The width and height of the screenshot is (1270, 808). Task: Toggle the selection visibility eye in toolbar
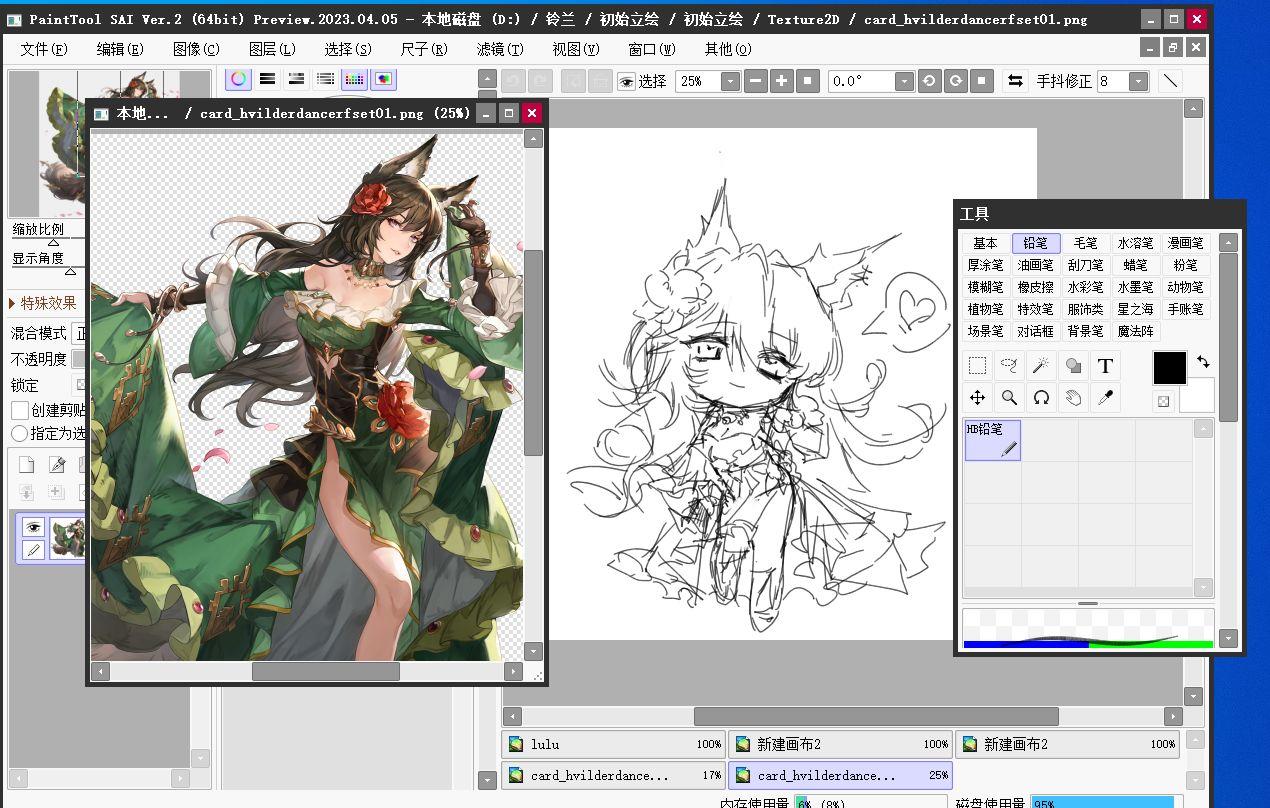[x=626, y=81]
